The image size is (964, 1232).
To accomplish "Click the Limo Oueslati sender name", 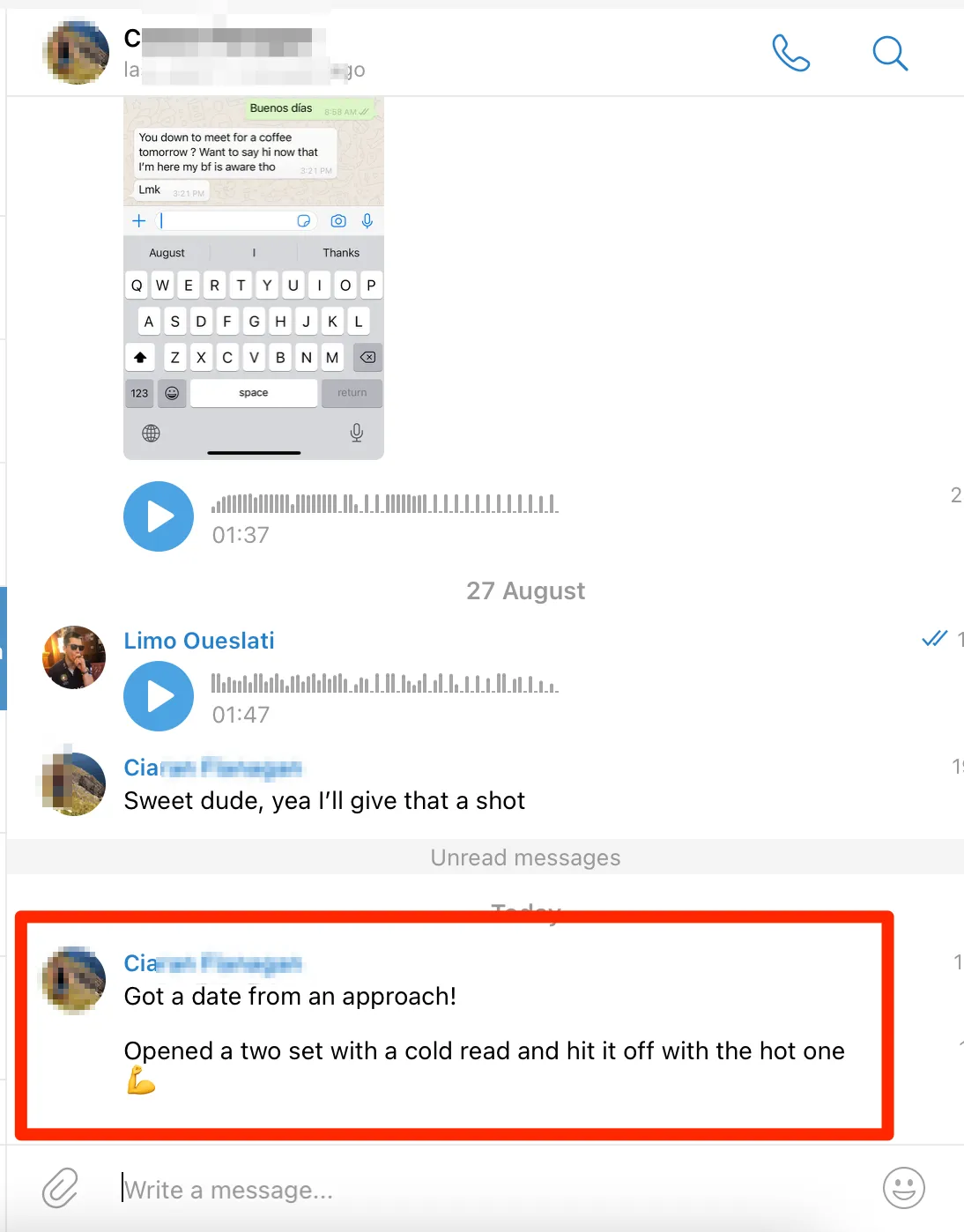I will click(199, 641).
